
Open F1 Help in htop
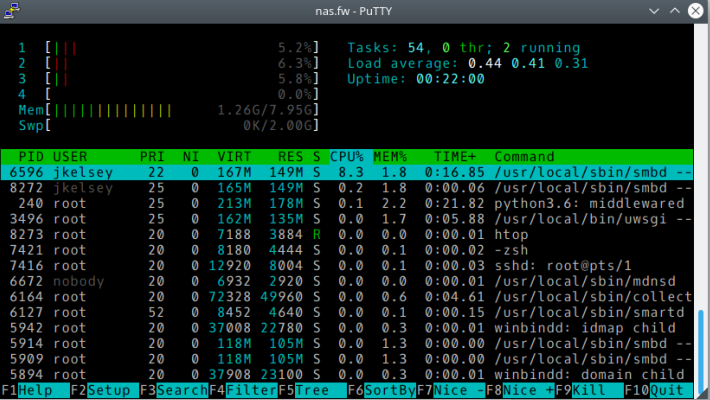[x=35, y=390]
